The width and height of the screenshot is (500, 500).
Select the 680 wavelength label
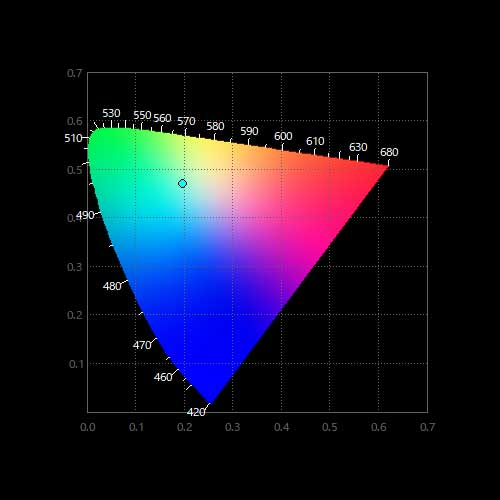(x=389, y=152)
